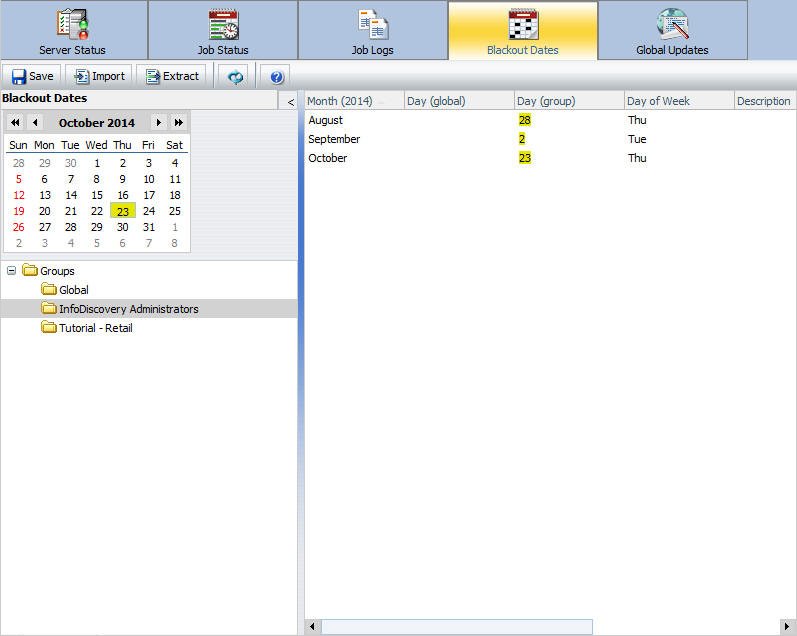The height and width of the screenshot is (636, 797).
Task: Select the Global group folder
Action: tap(65, 290)
